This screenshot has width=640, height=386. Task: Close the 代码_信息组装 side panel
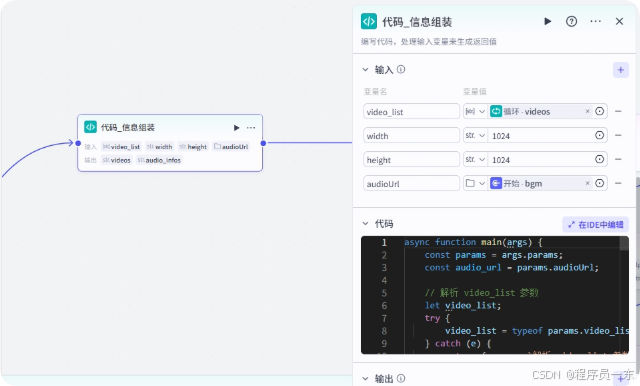tap(619, 21)
